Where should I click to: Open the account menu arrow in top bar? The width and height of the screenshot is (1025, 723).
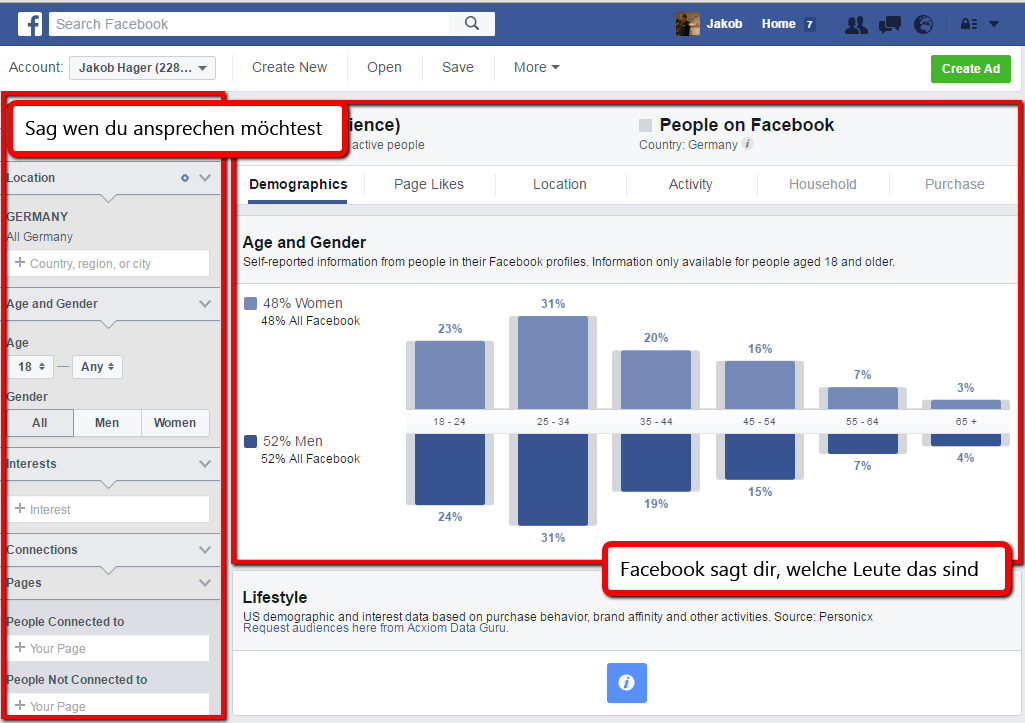[994, 24]
